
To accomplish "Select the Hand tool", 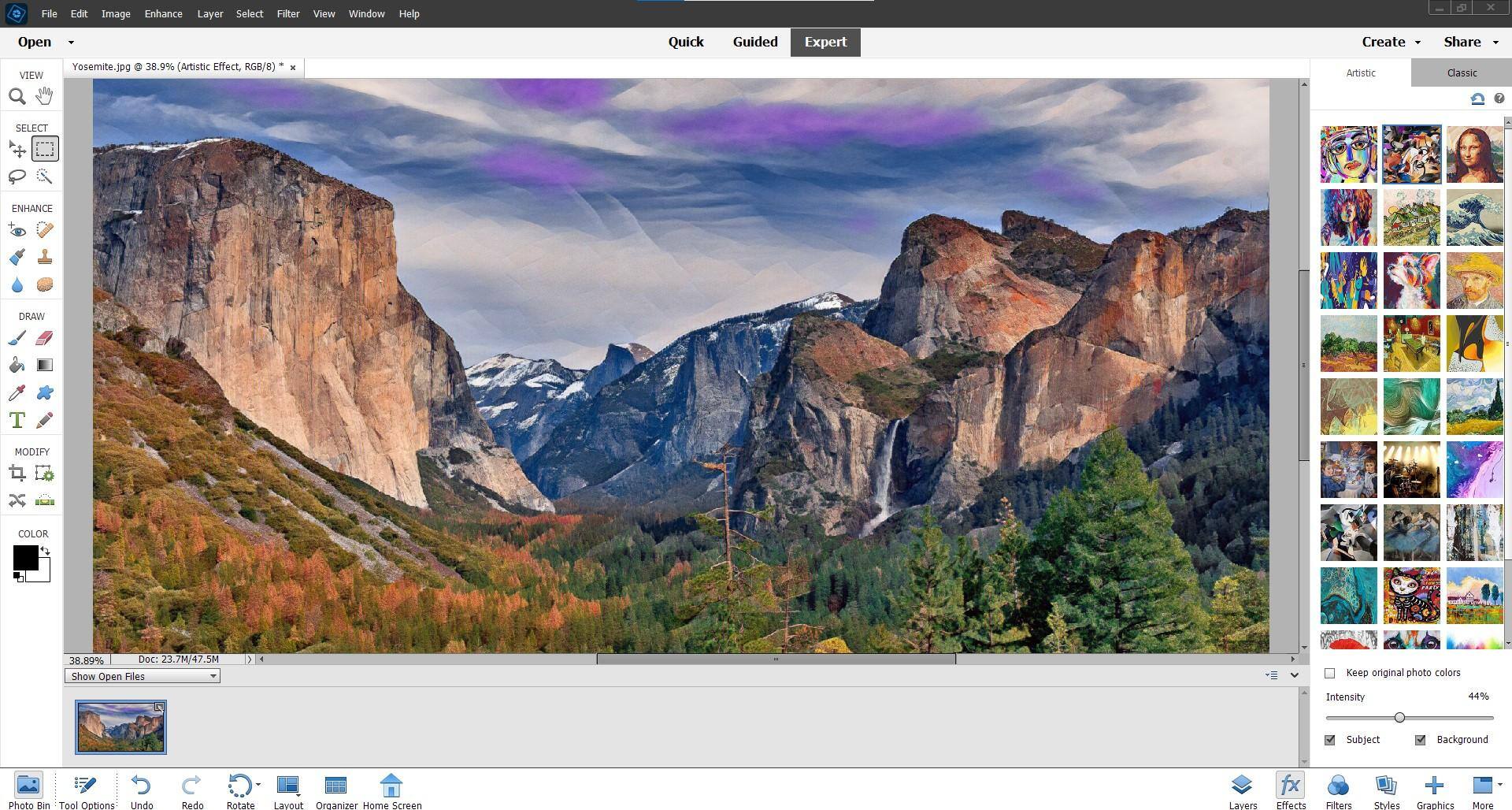I will click(x=44, y=97).
